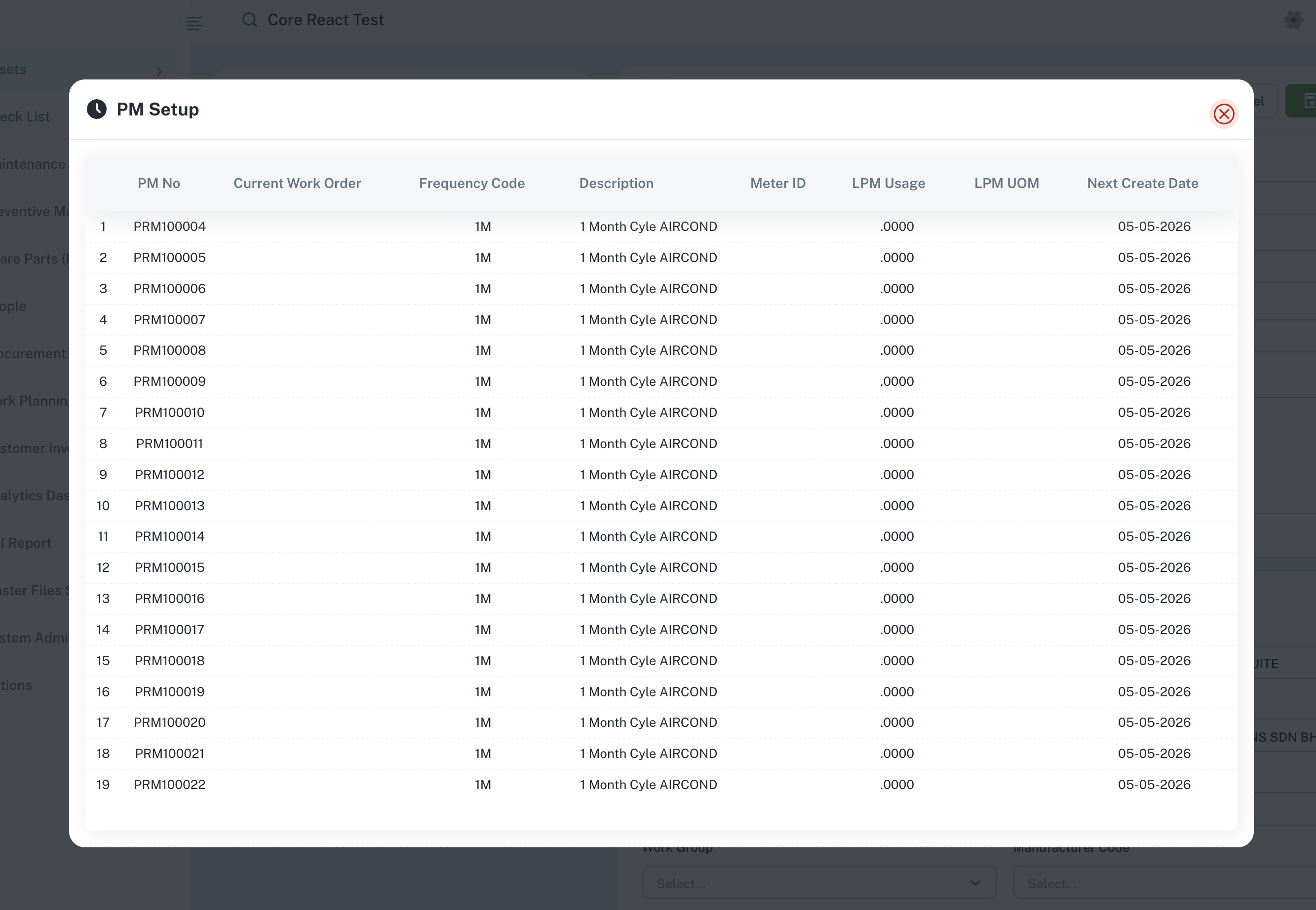1316x910 pixels.
Task: Expand the Assets sidebar chevron
Action: (159, 71)
